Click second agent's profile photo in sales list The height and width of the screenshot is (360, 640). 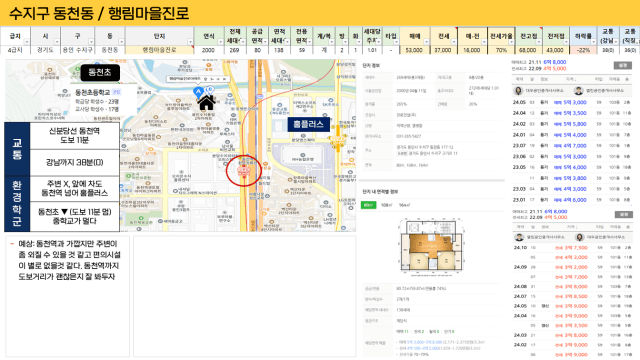578,91
